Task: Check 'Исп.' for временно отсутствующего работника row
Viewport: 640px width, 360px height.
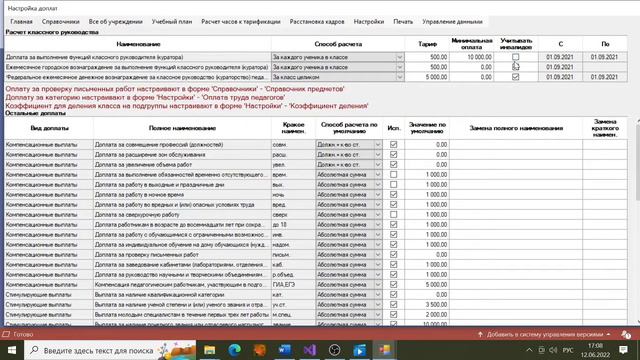Action: pos(393,175)
